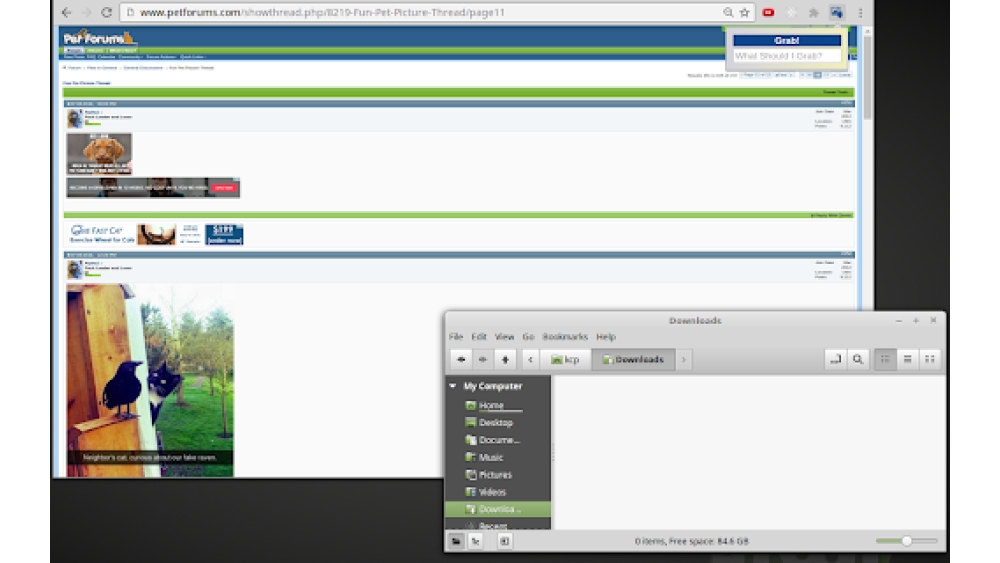Image resolution: width=1000 pixels, height=563 pixels.
Task: Click the banner ad below the dog meme
Action: click(x=153, y=187)
